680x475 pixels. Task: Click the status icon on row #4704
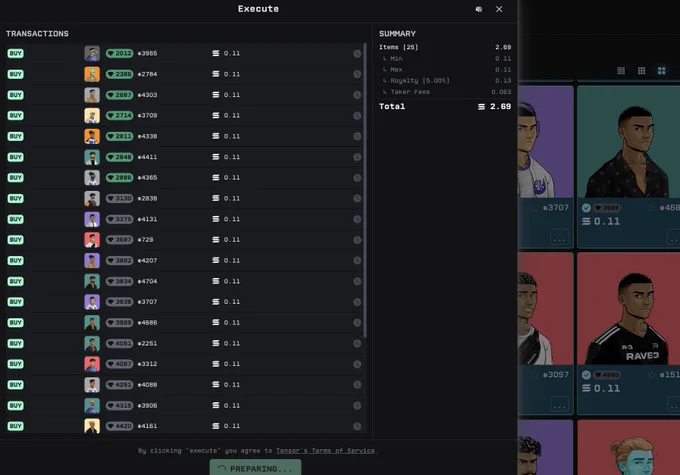tap(357, 281)
